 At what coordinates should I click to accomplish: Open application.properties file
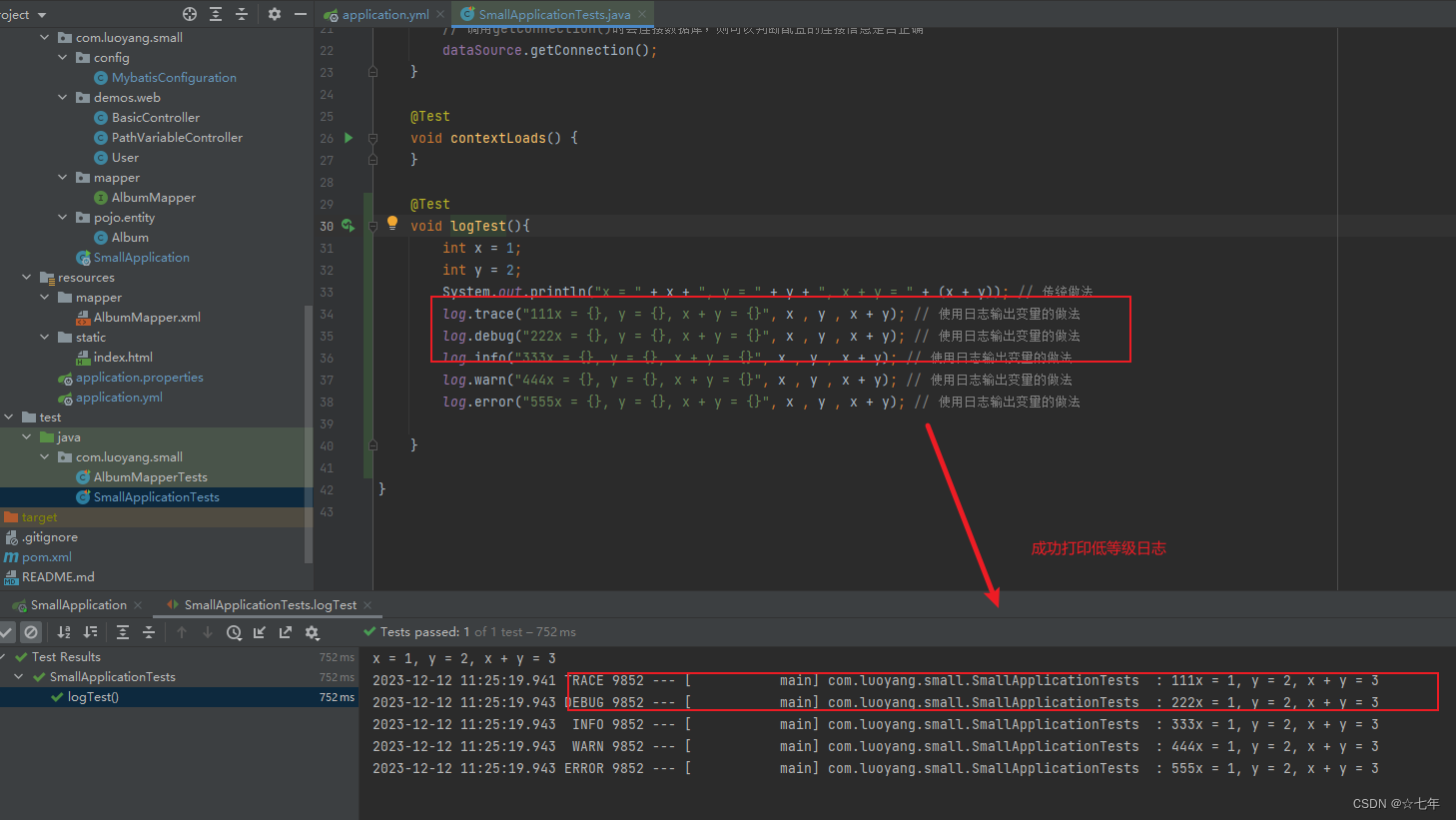pos(139,378)
